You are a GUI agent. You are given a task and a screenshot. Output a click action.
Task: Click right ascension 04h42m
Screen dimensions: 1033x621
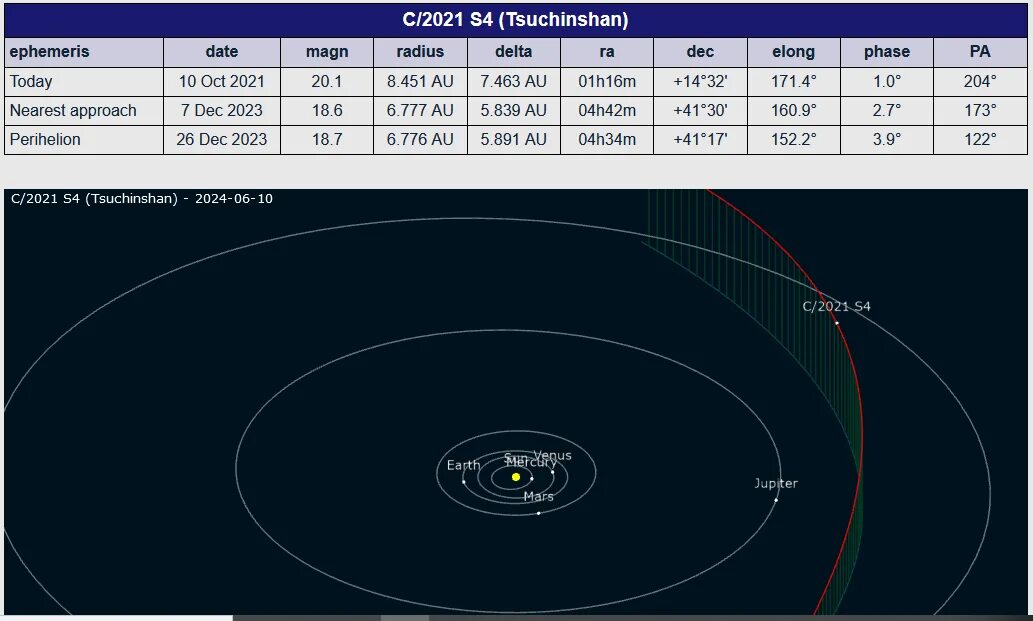[607, 110]
